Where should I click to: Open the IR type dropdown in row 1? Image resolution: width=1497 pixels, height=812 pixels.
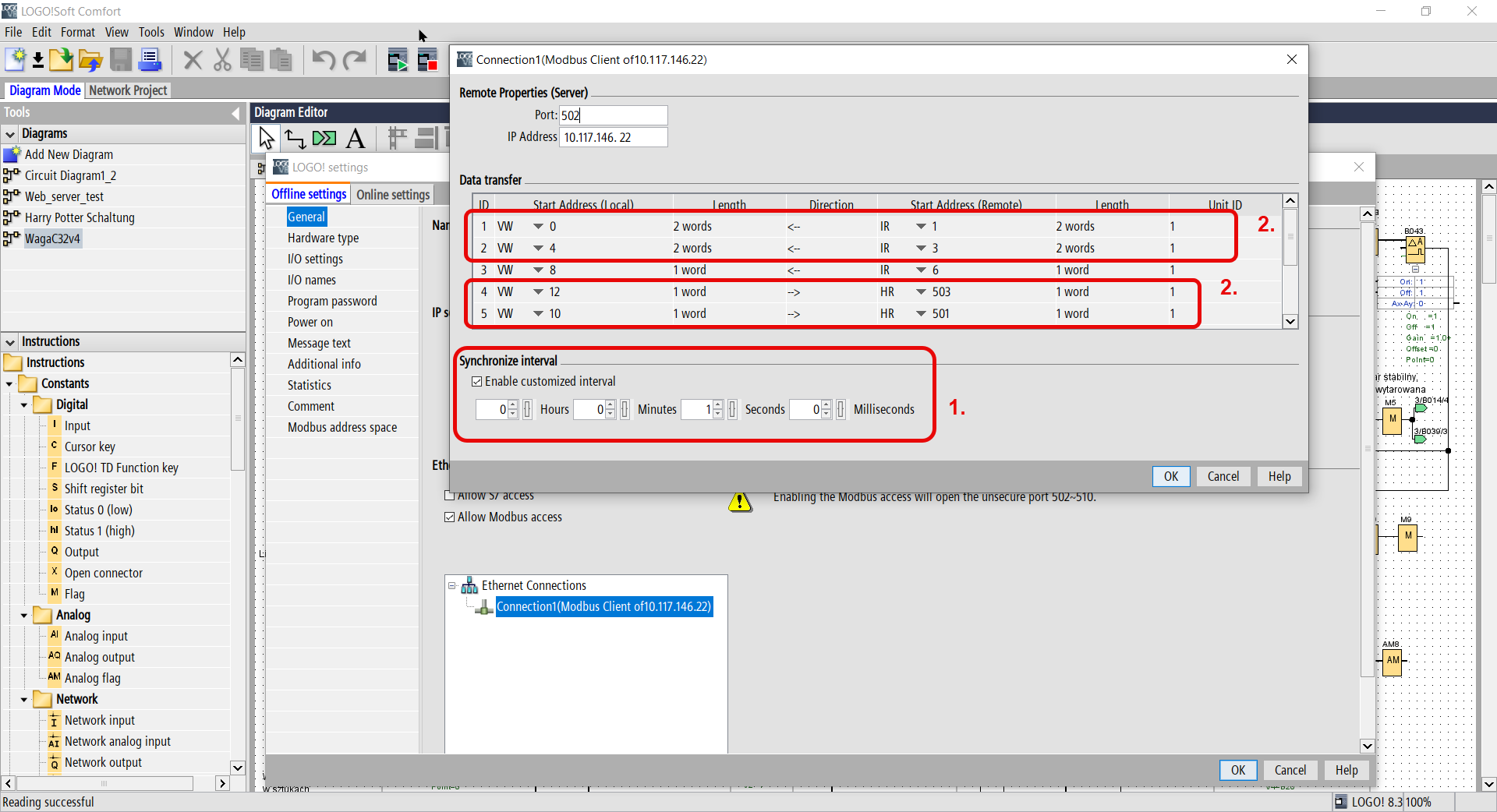click(921, 227)
